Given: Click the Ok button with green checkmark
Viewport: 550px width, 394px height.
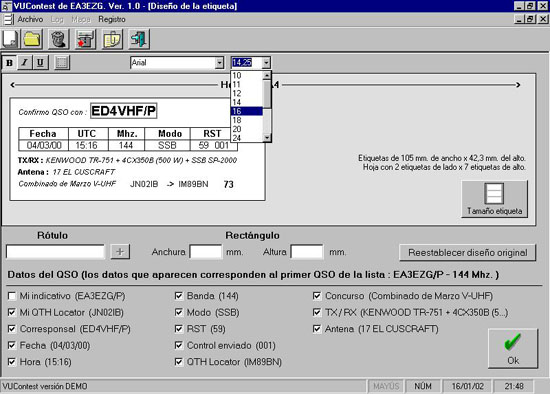Looking at the screenshot, I should (513, 348).
